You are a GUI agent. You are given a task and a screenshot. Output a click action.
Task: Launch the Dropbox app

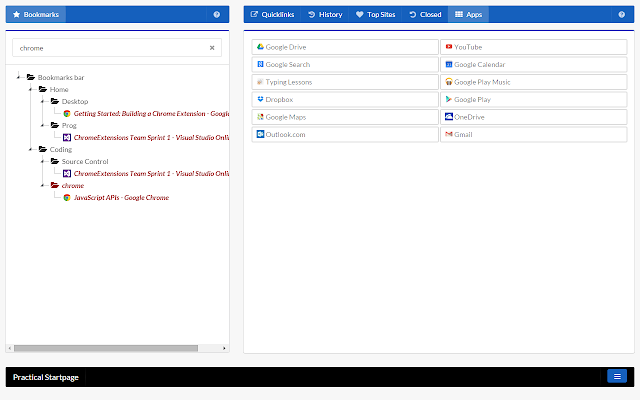coord(345,99)
